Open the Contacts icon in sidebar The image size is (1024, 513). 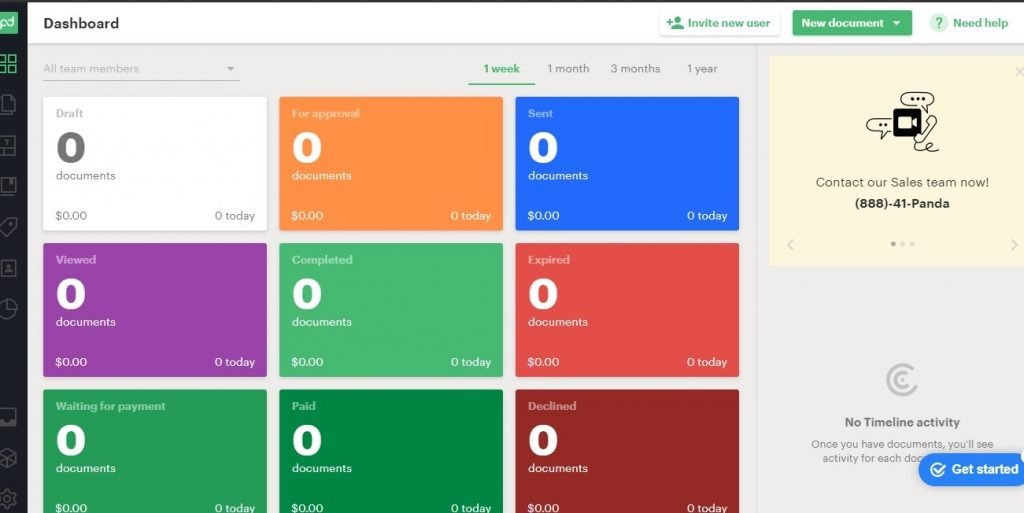pyautogui.click(x=9, y=268)
